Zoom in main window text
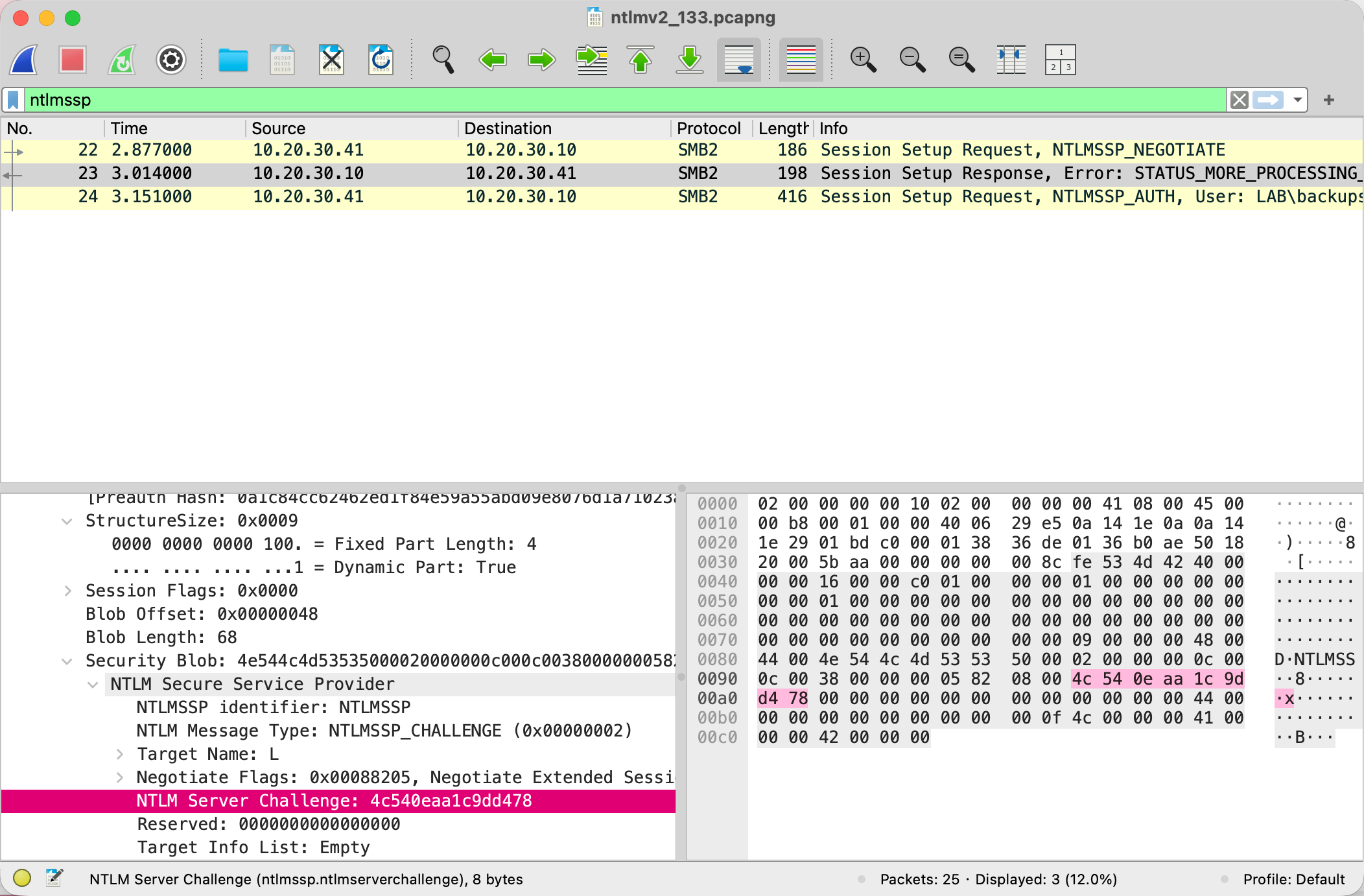This screenshot has width=1364, height=896. point(863,60)
